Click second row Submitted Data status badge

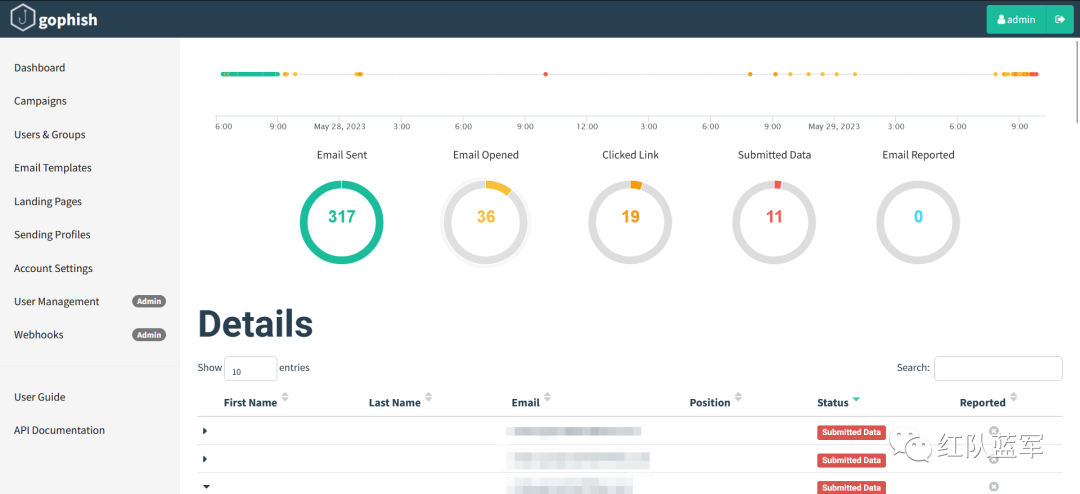point(851,460)
